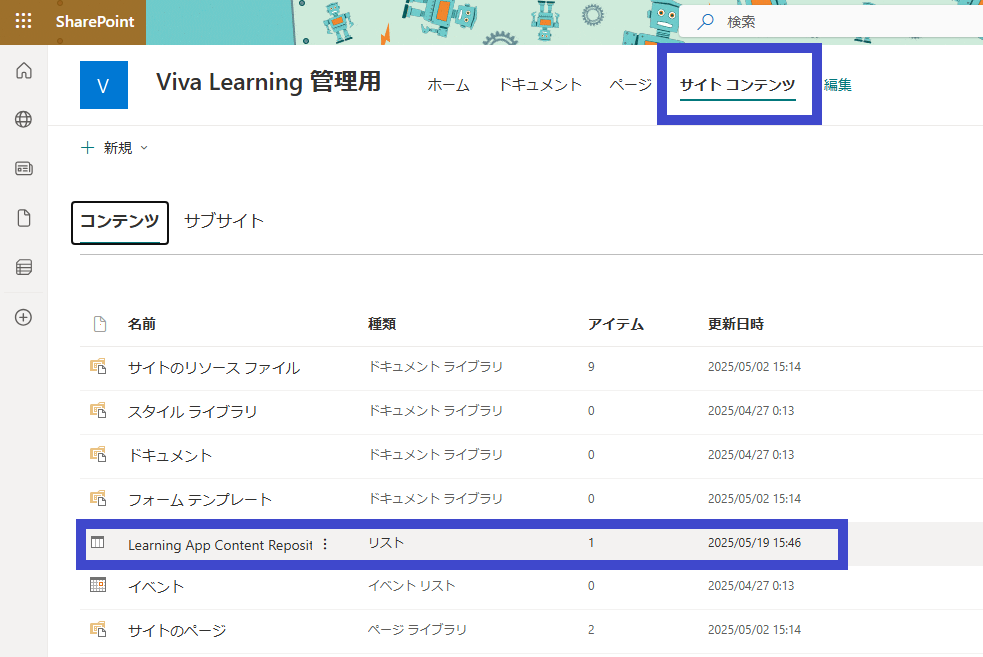The height and width of the screenshot is (657, 983).
Task: Click the 編集 link in navigation
Action: click(x=838, y=85)
